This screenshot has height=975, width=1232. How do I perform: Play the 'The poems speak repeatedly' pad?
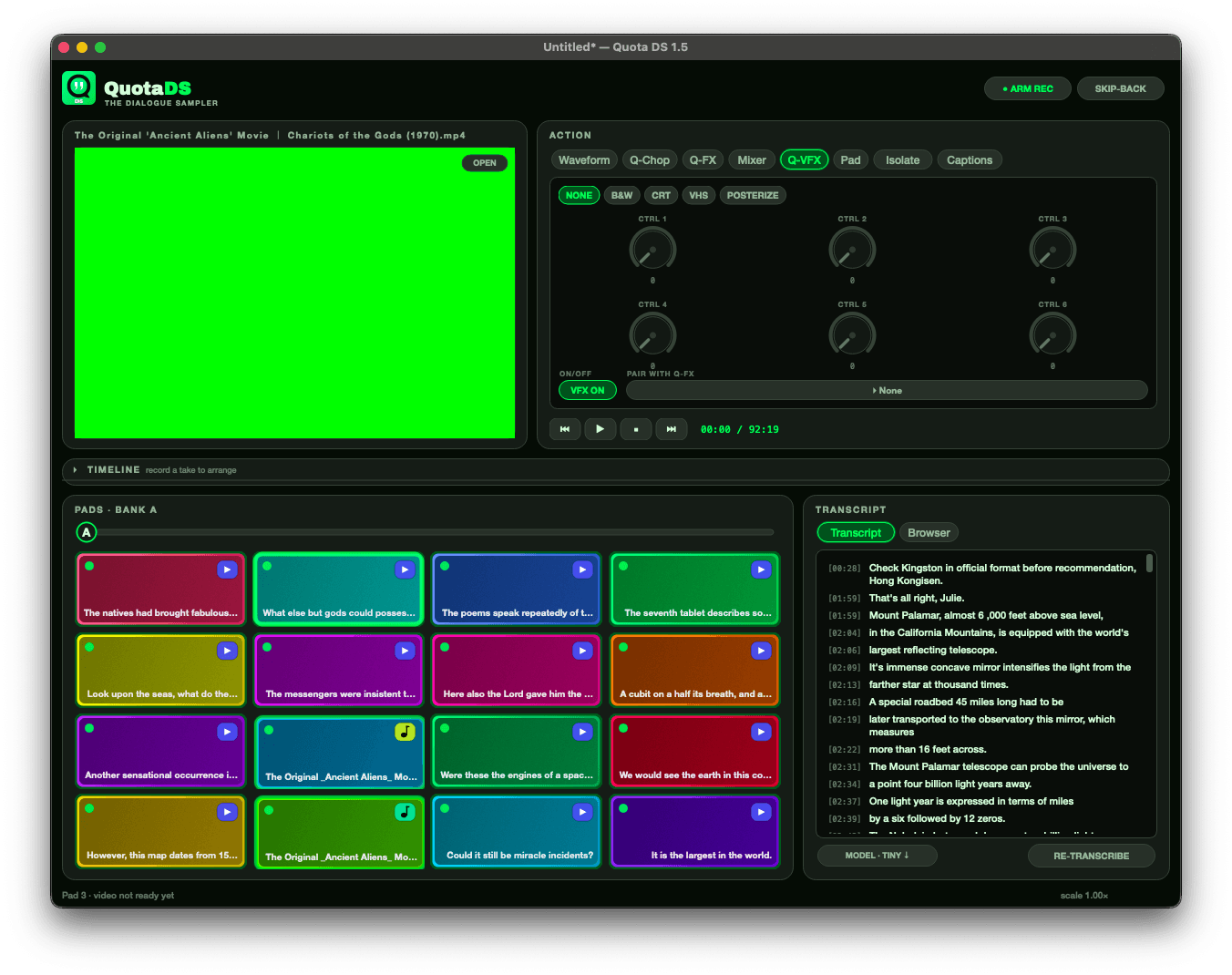[x=582, y=570]
